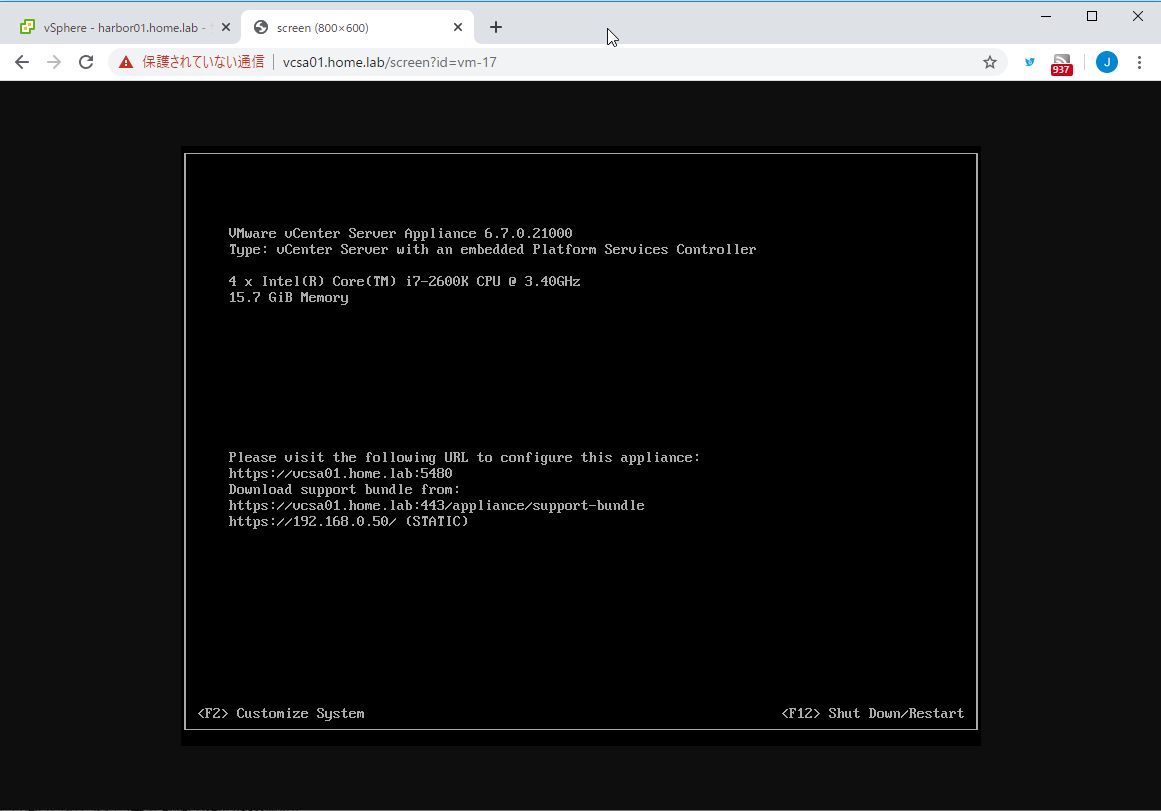
Task: Click the vSphere favicon on the first tab
Action: (x=27, y=27)
